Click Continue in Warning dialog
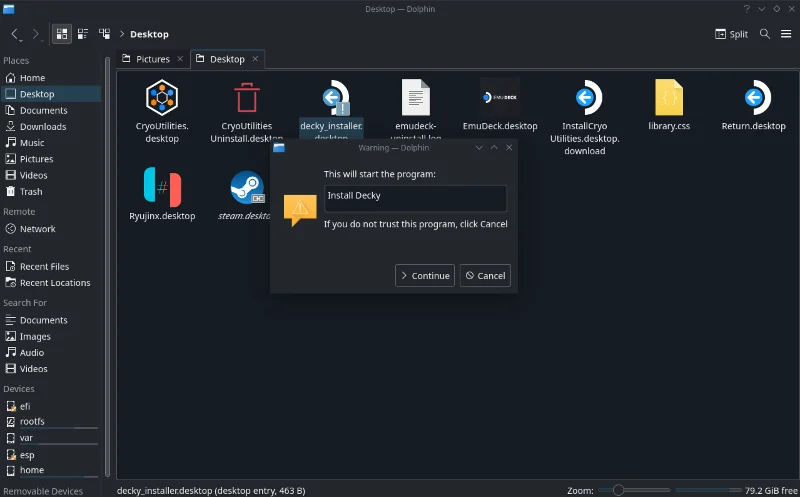The width and height of the screenshot is (800, 497). point(424,276)
